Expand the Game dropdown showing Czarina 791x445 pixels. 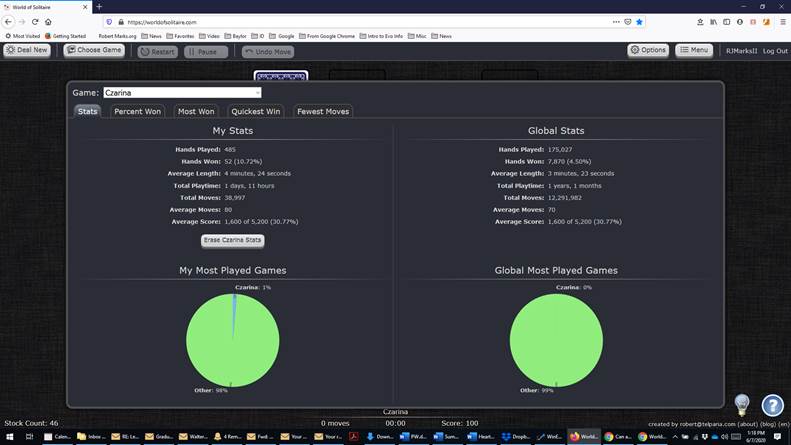pyautogui.click(x=181, y=93)
